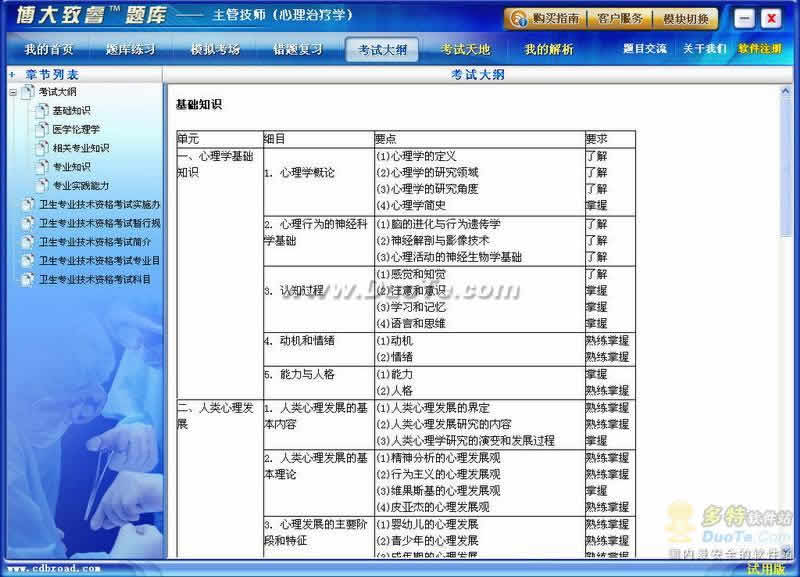This screenshot has width=800, height=577.
Task: Click the cell 1. 心理学概论
Action: (x=319, y=181)
